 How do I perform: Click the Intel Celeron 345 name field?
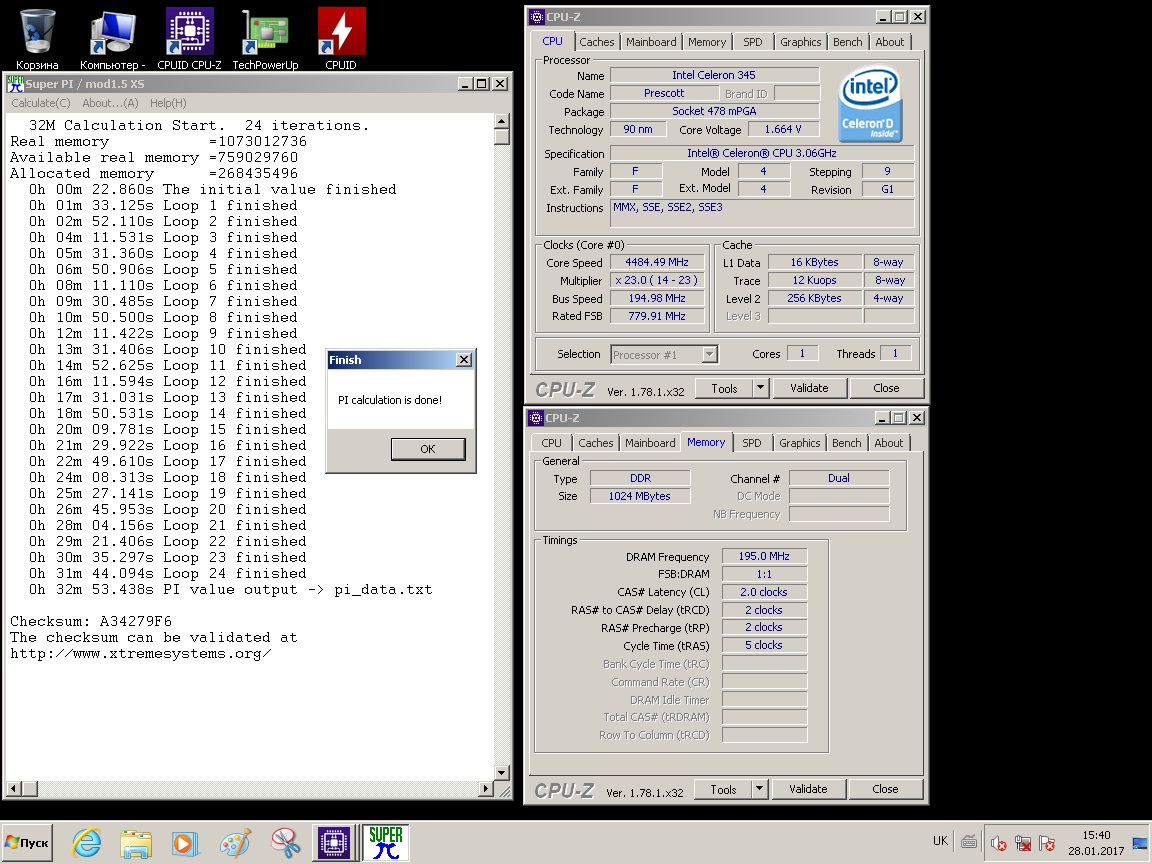[714, 75]
